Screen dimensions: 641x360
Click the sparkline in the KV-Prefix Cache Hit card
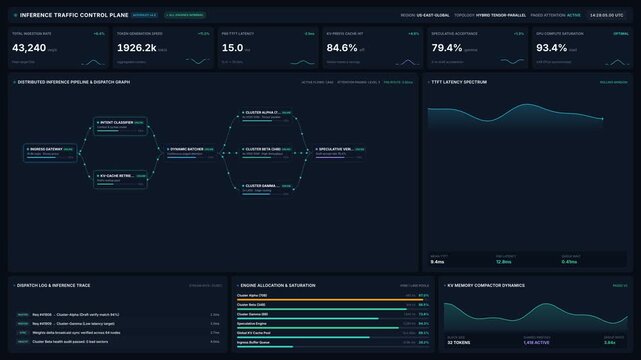click(x=407, y=62)
